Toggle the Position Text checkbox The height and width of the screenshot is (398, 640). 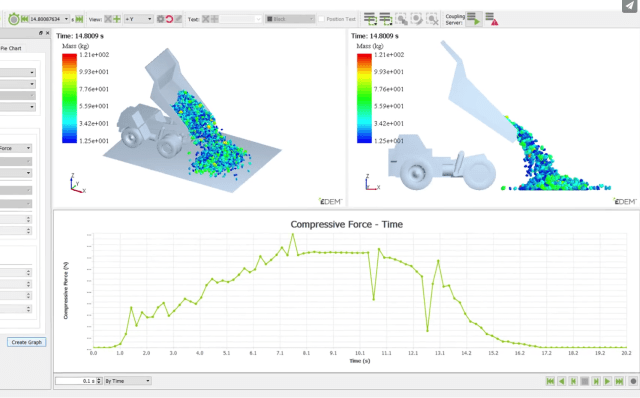pyautogui.click(x=322, y=19)
